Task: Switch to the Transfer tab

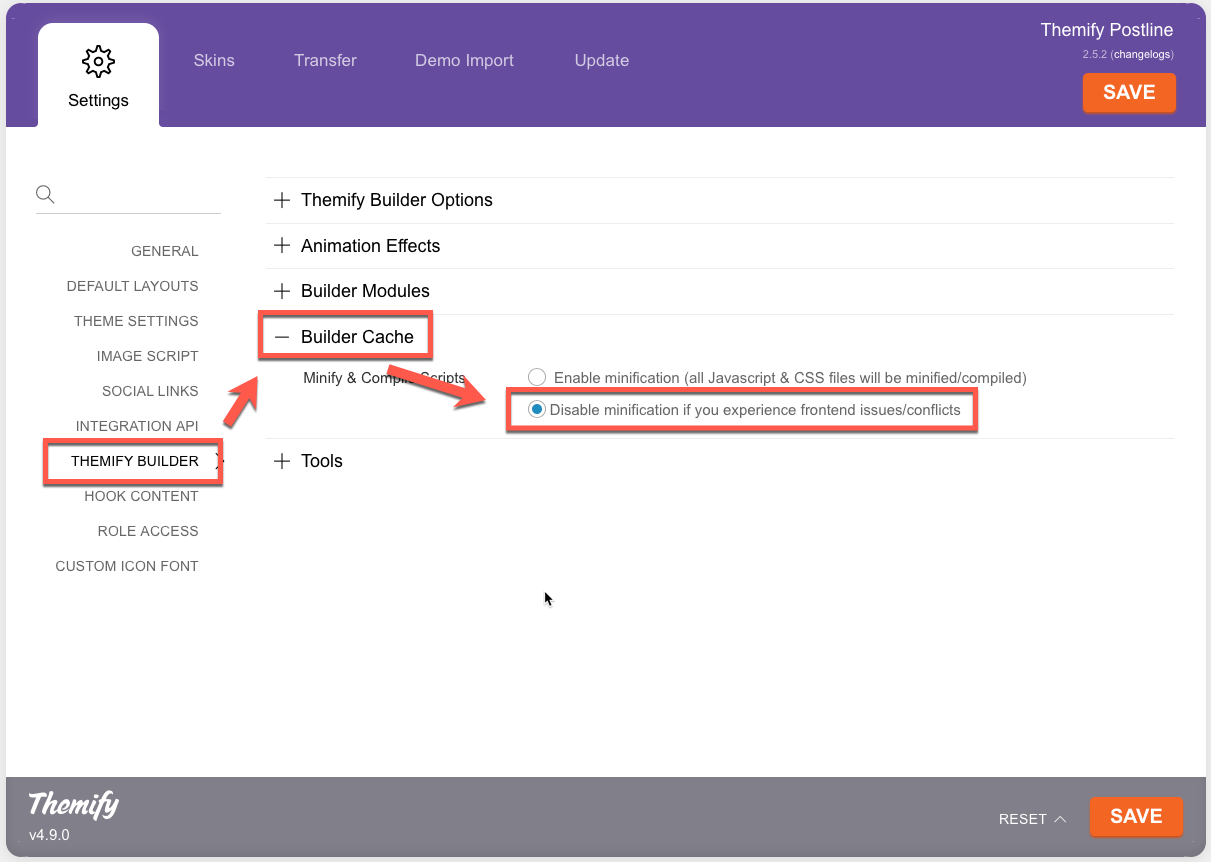Action: (325, 60)
